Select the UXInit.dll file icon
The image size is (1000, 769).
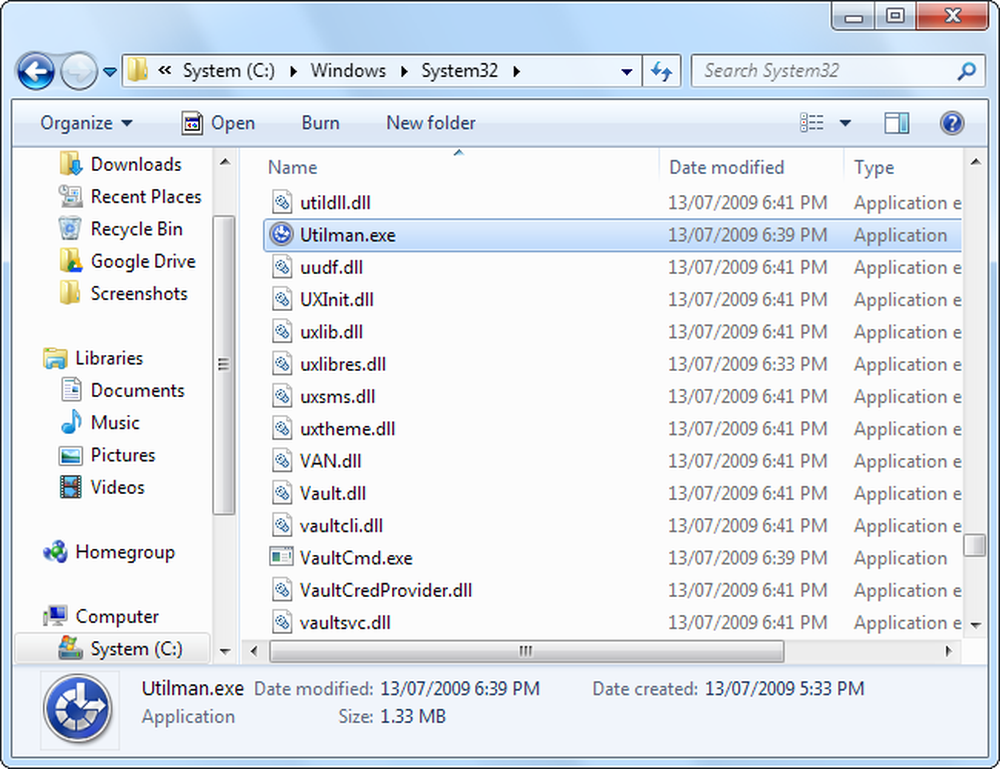pyautogui.click(x=281, y=300)
